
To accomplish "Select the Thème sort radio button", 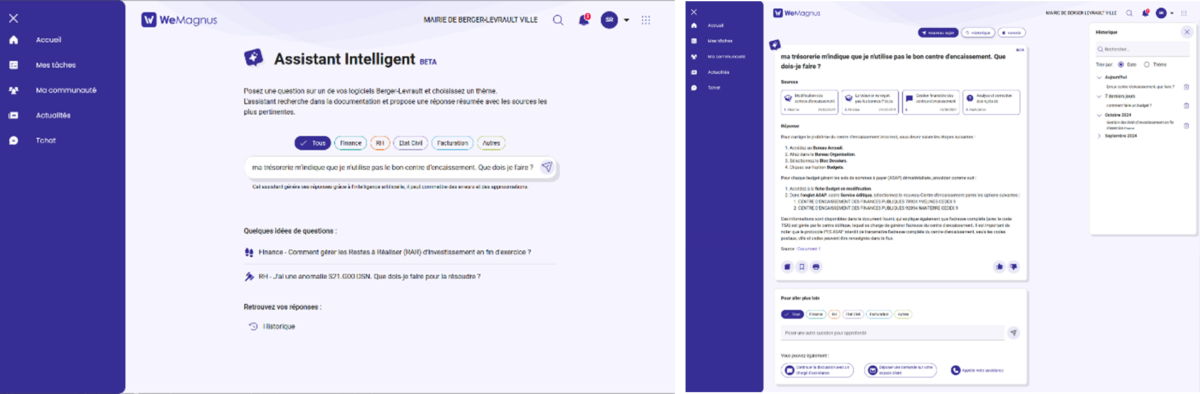I will click(1146, 64).
